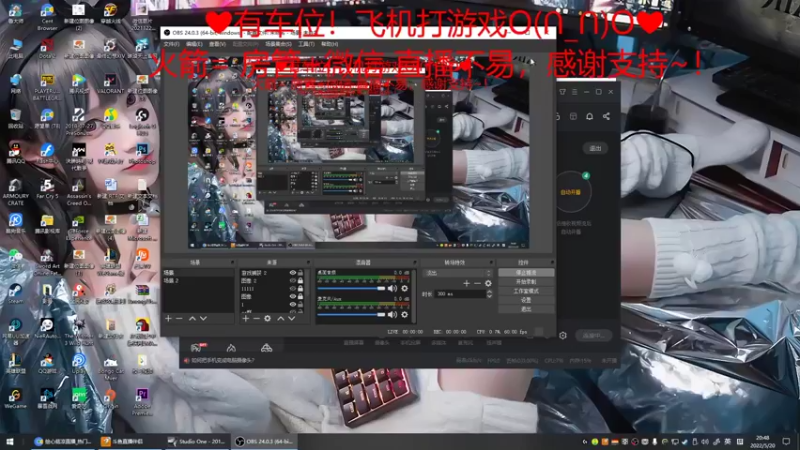The width and height of the screenshot is (800, 450).
Task: Open the File menu in OBS
Action: [171, 44]
